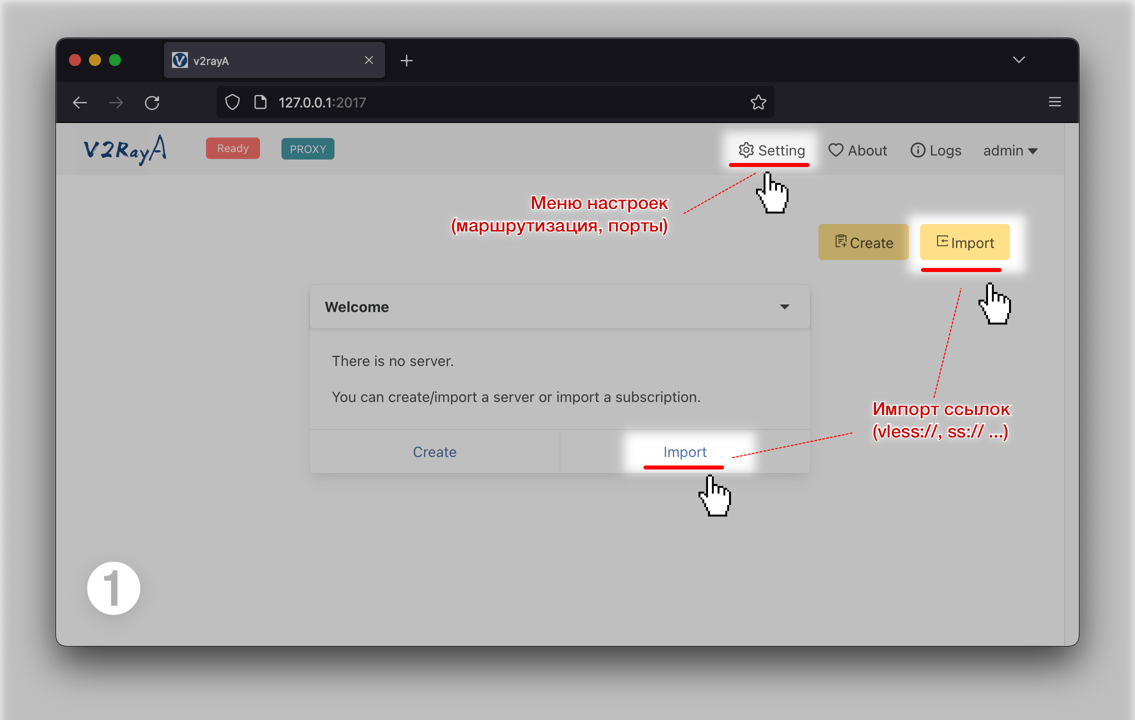Open Setting via the gear icon
Screen dimensions: 1135x720
[746, 150]
